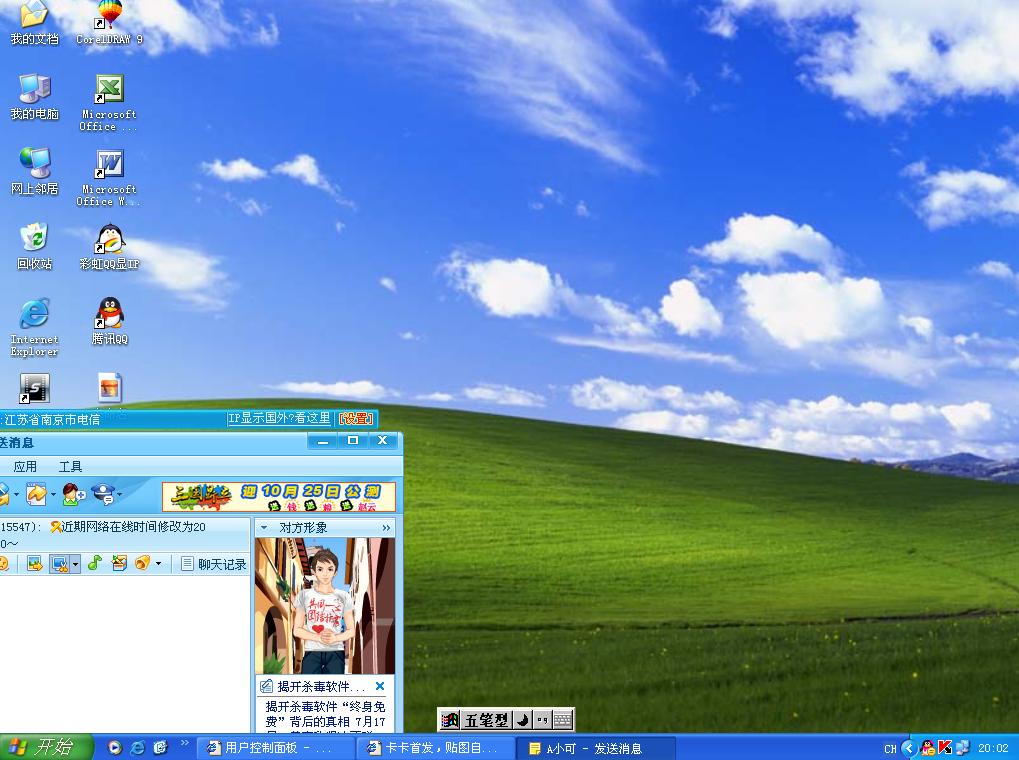Click the green music note icon
The height and width of the screenshot is (760, 1019).
tap(95, 563)
